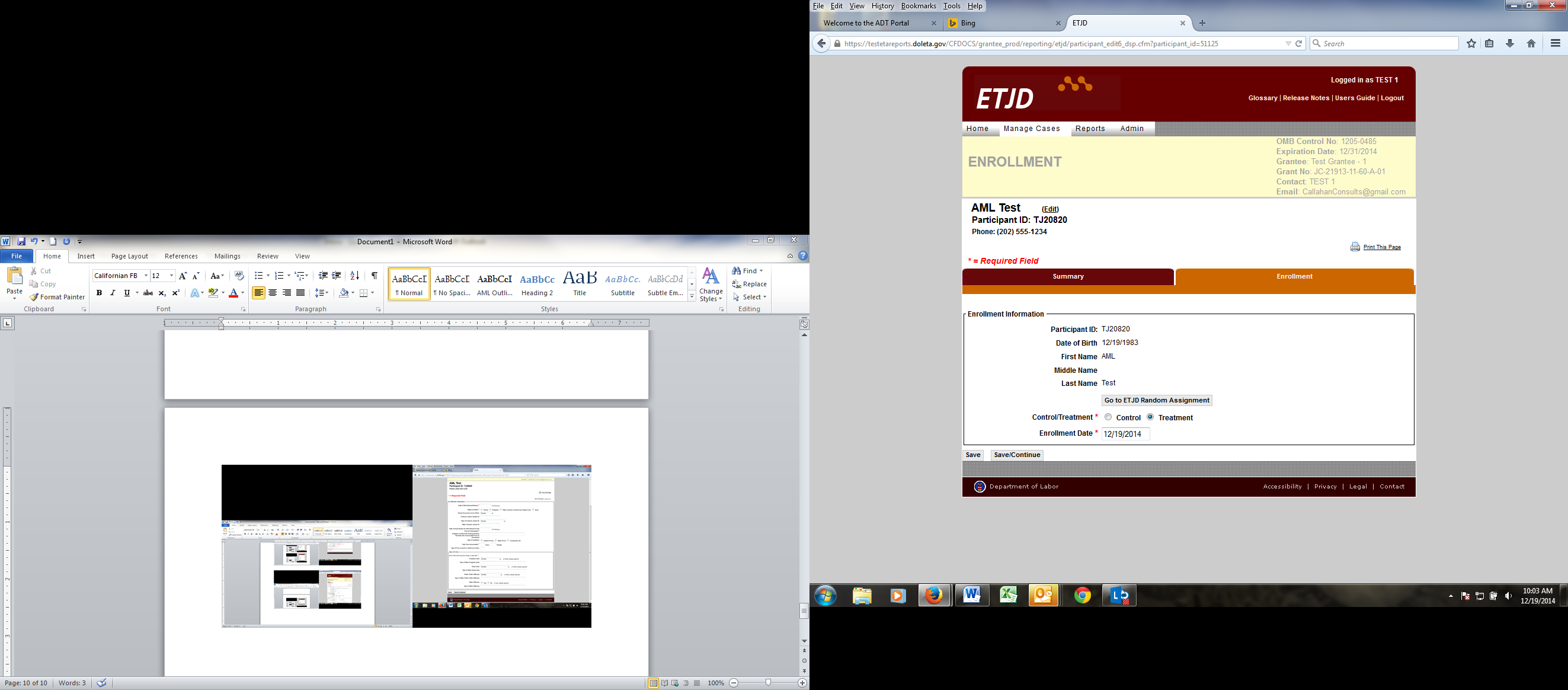Expand the Find dropdown arrow
Viewport: 1568px width, 690px height.
point(761,271)
